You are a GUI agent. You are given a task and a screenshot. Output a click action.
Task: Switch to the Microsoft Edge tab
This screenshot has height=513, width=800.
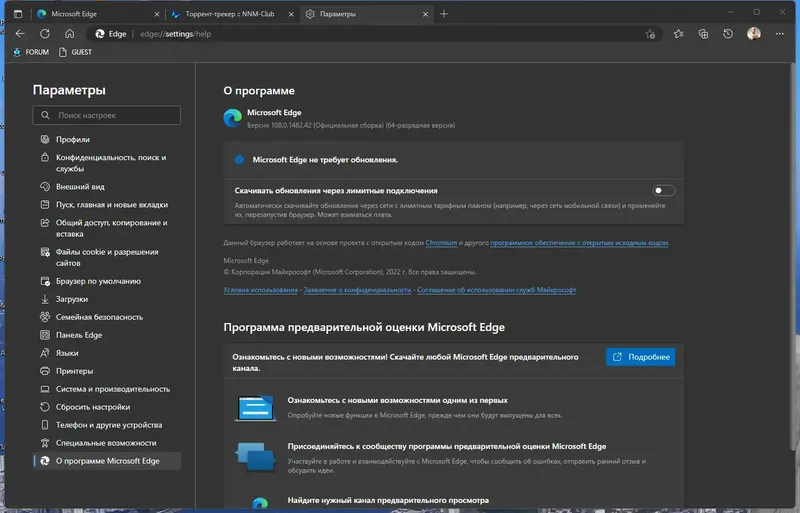(x=98, y=14)
